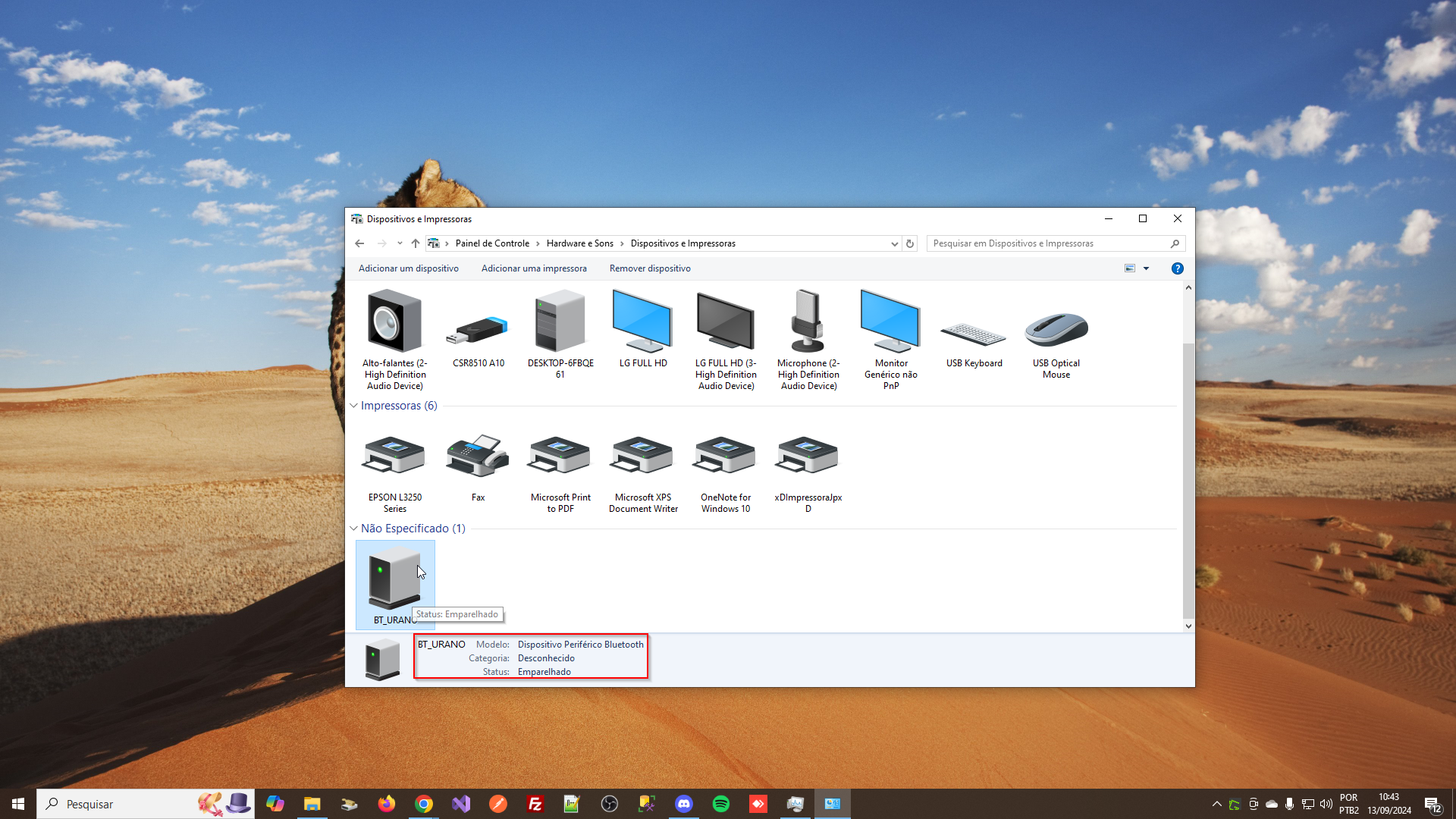This screenshot has width=1456, height=819.
Task: Go up one level with up arrow
Action: 415,243
